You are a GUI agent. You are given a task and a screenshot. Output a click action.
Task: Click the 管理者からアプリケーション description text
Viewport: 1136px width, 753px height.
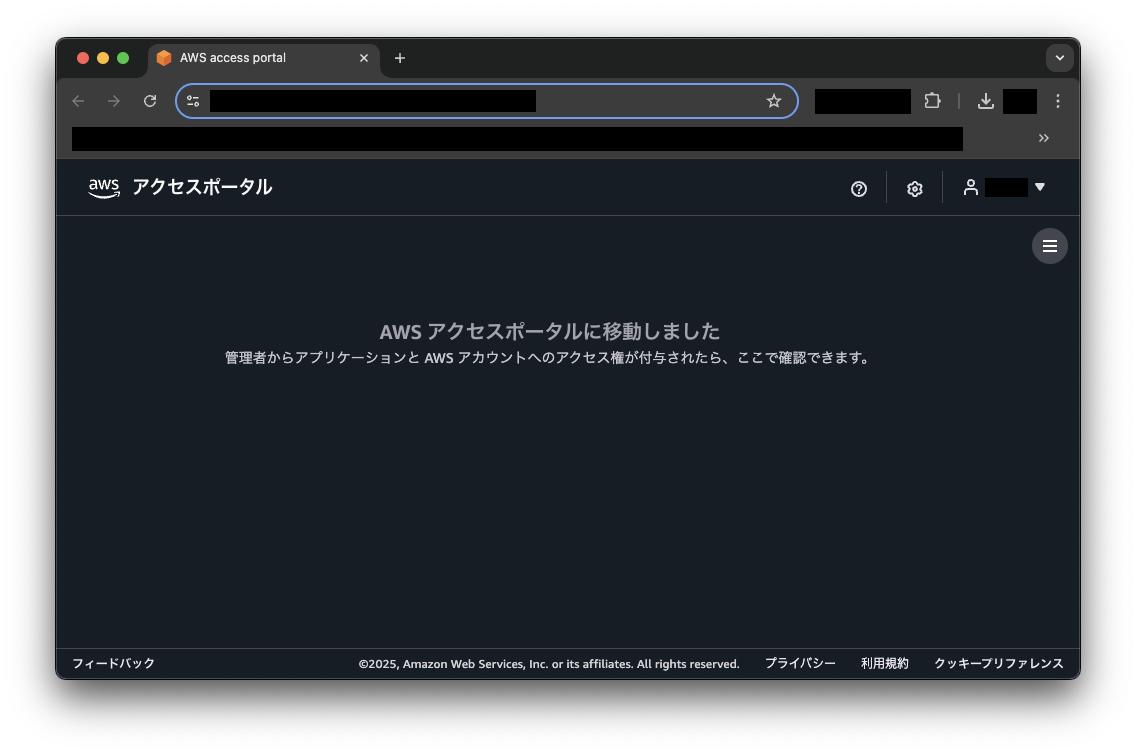coord(548,357)
